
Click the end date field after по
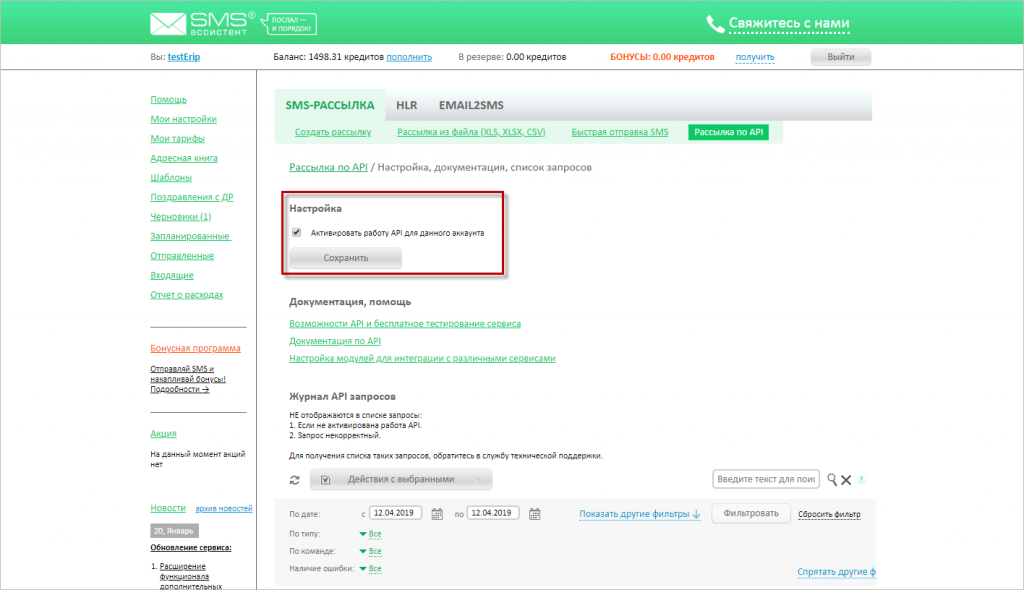point(493,513)
